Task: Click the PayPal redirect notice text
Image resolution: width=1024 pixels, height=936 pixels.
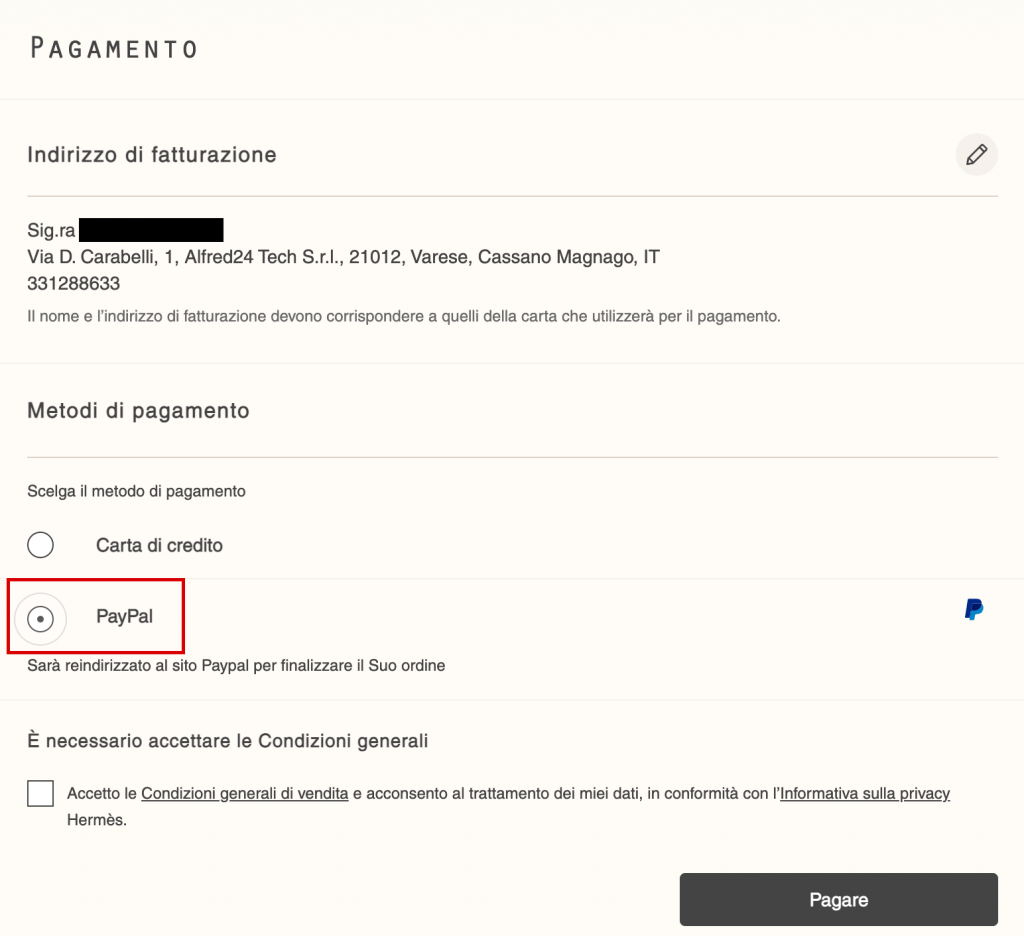Action: (236, 665)
